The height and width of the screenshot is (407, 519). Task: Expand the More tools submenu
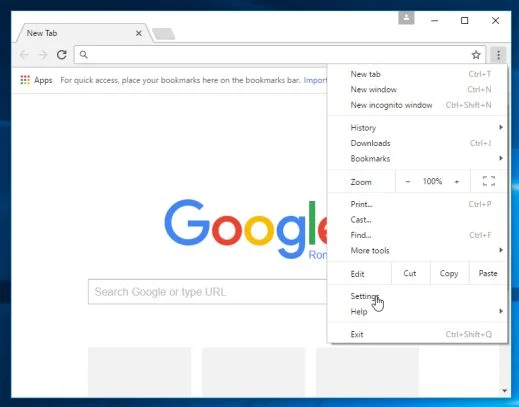(417, 250)
